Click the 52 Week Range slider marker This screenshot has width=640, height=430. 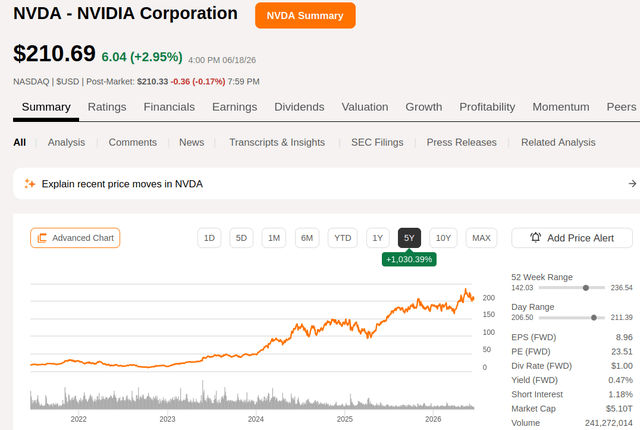point(586,288)
